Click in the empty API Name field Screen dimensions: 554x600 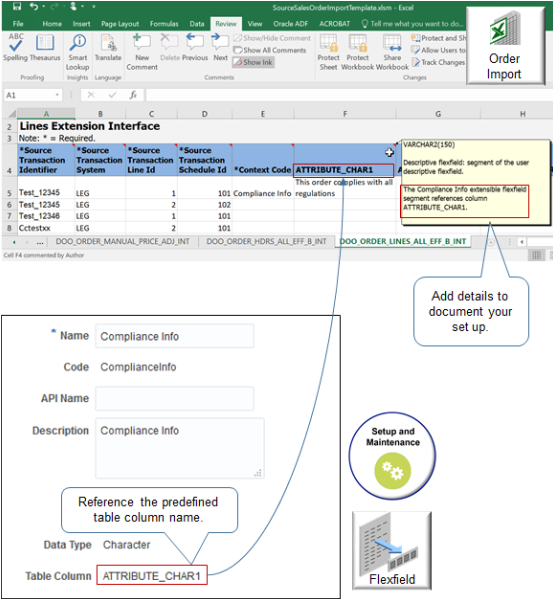[174, 398]
